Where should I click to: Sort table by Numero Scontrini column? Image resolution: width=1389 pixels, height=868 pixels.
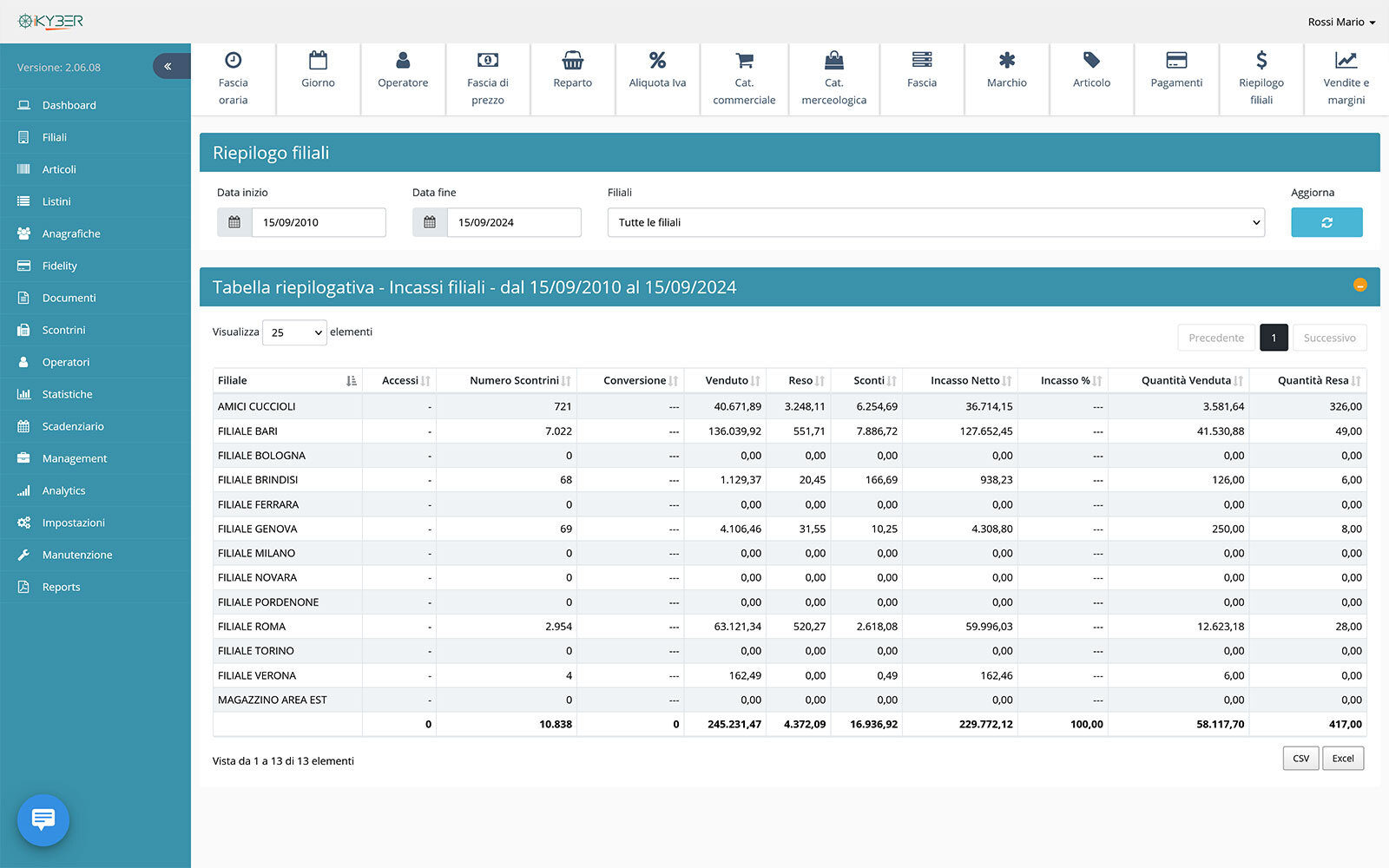tap(507, 380)
